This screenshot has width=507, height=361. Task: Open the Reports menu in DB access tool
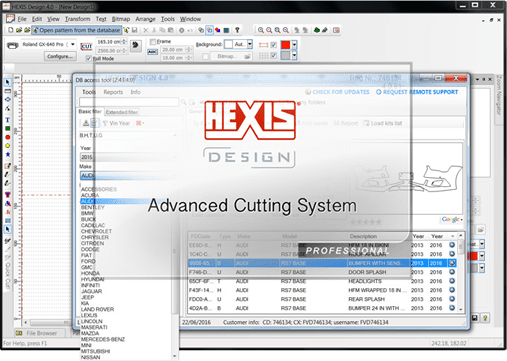pyautogui.click(x=113, y=92)
